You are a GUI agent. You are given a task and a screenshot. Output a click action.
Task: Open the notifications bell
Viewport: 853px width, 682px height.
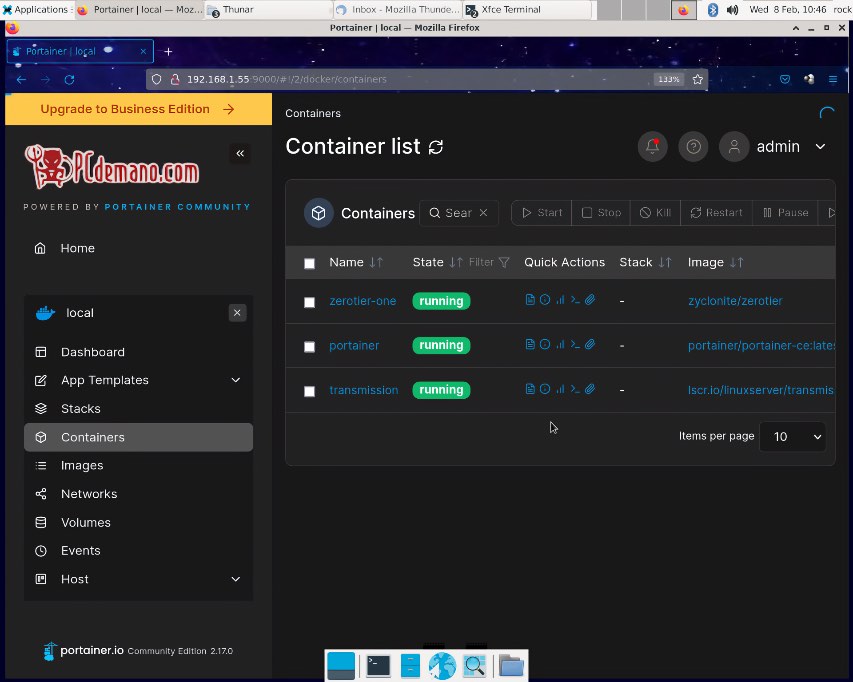[x=652, y=146]
